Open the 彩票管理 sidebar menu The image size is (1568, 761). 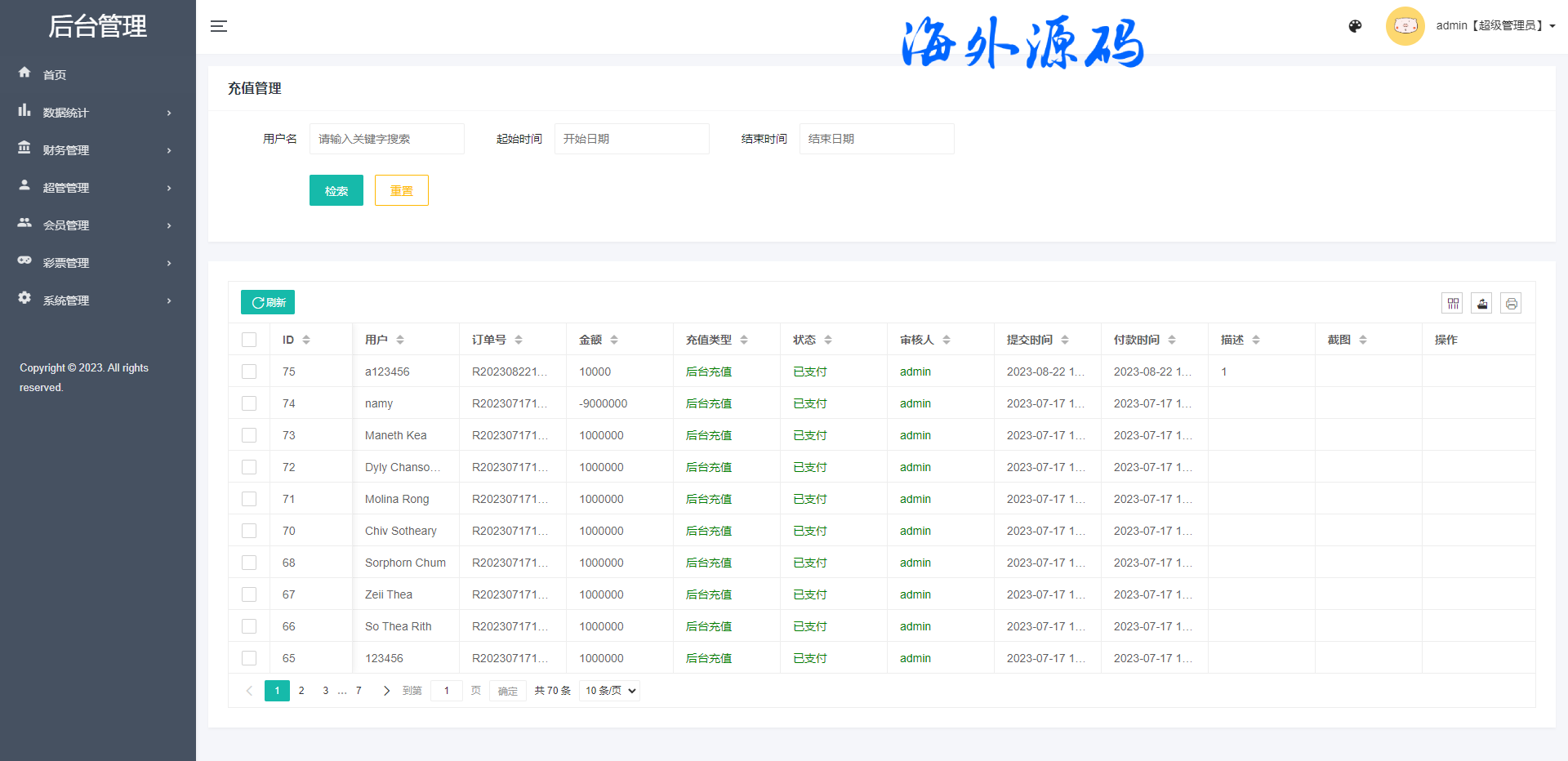[x=97, y=263]
